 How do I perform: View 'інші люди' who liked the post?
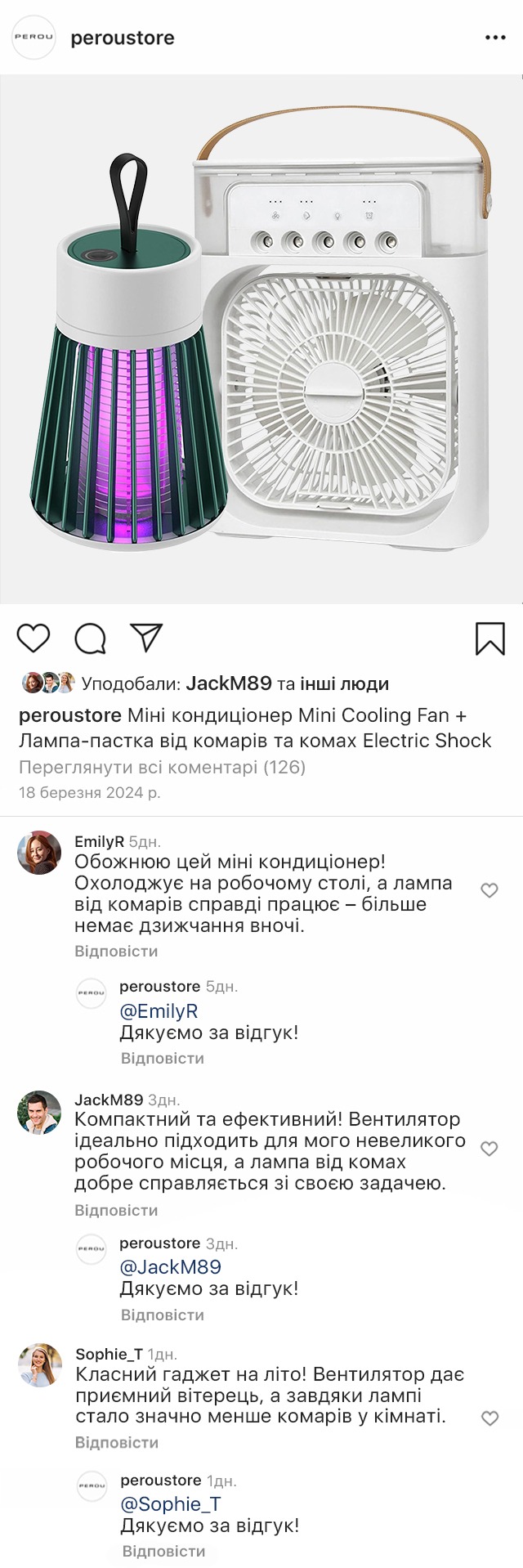[344, 684]
